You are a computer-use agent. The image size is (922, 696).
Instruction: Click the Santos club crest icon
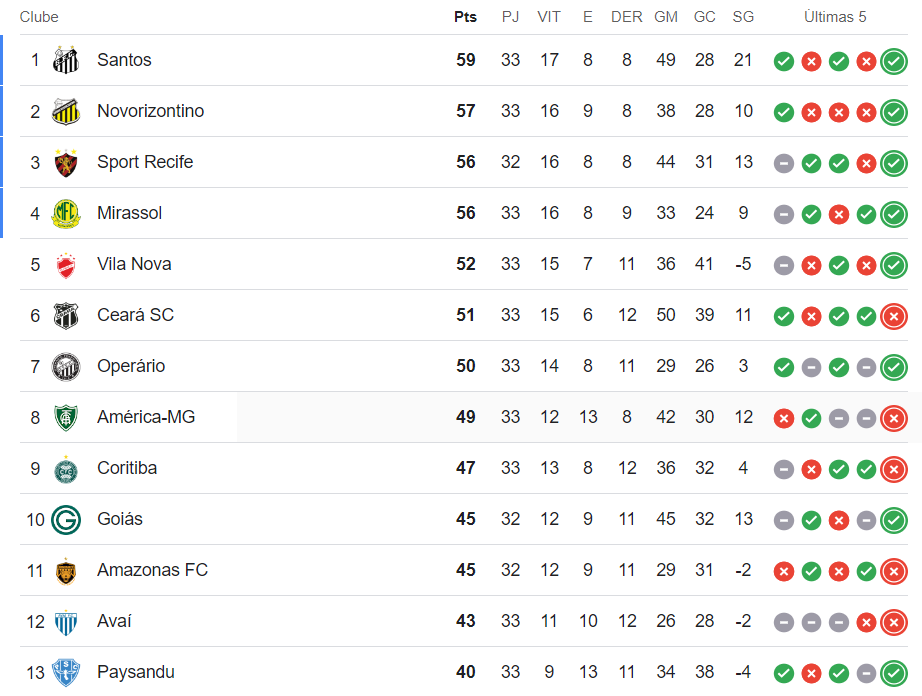click(x=66, y=60)
